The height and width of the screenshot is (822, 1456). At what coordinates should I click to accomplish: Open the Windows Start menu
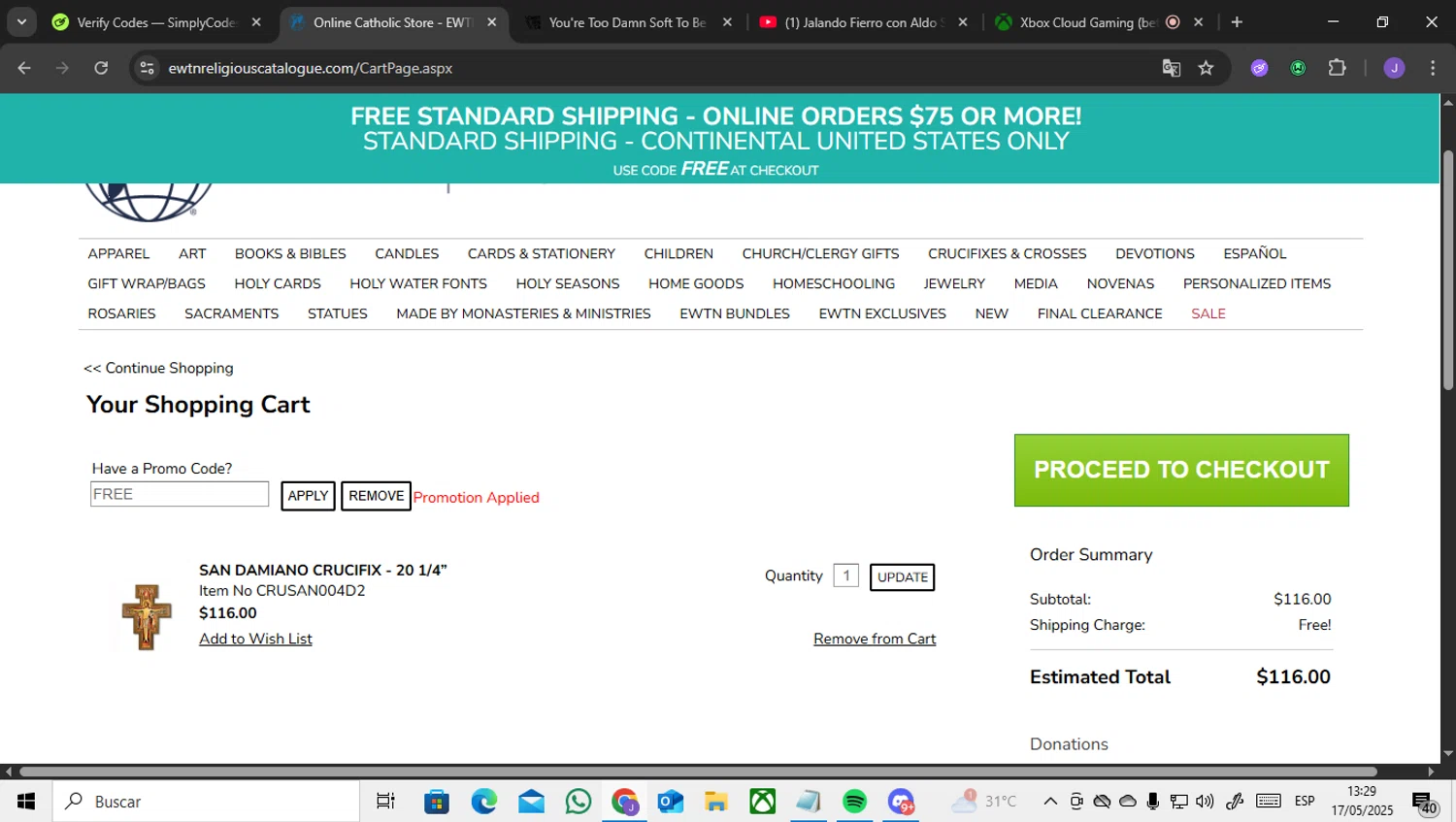pos(26,802)
